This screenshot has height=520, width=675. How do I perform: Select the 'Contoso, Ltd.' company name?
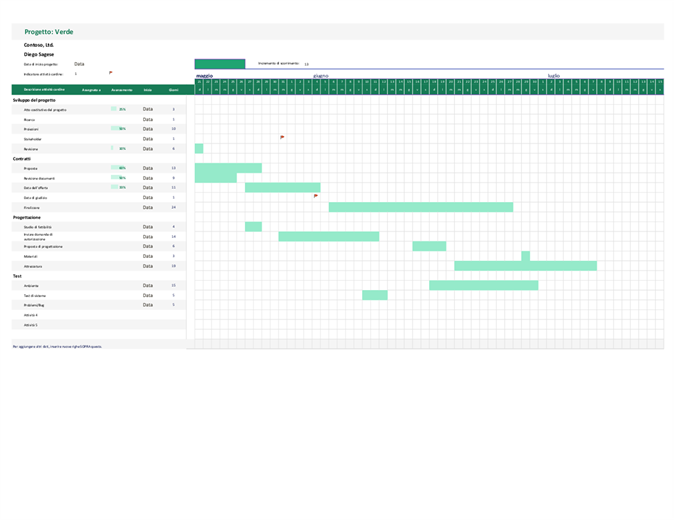[39, 45]
